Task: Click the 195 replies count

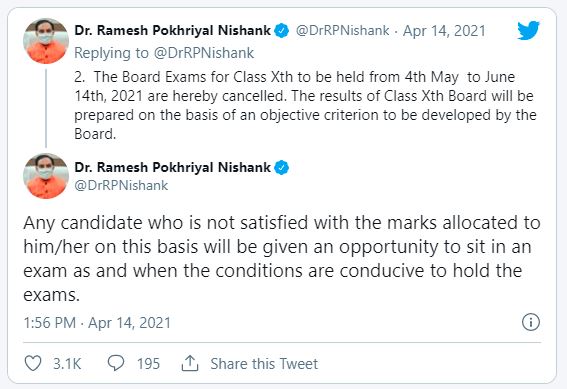Action: (148, 364)
